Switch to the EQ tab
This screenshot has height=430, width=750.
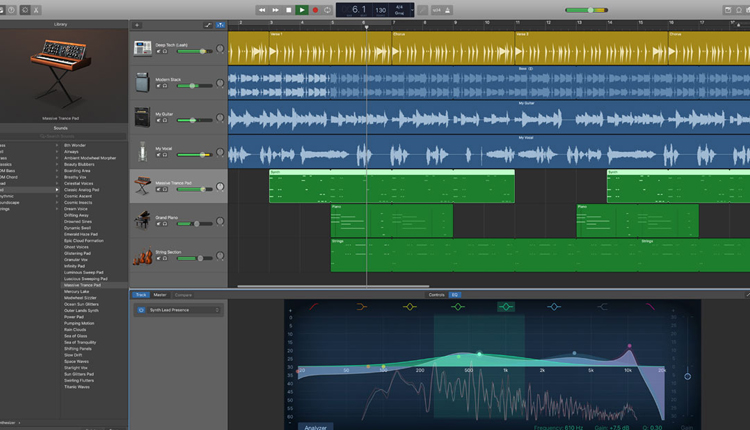(x=454, y=295)
